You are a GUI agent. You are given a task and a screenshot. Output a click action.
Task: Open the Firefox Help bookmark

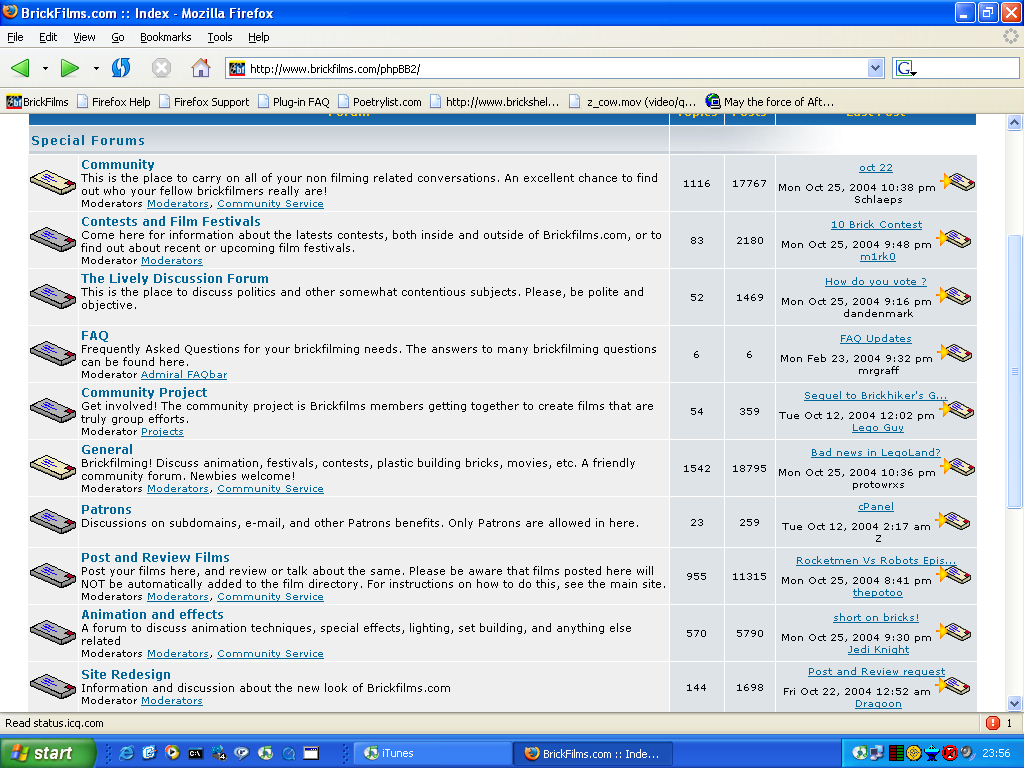(114, 102)
